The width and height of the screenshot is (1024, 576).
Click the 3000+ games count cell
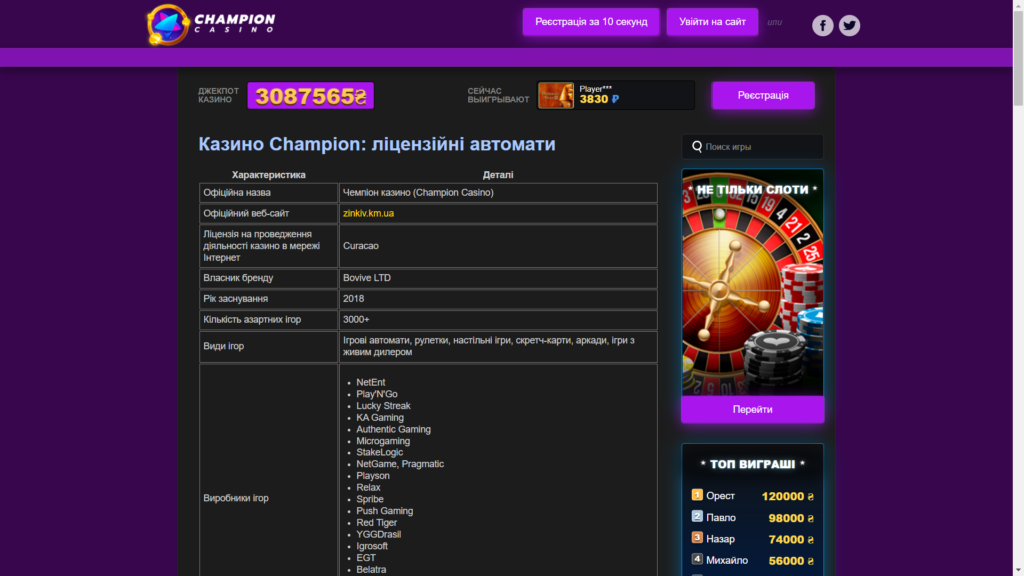point(498,320)
